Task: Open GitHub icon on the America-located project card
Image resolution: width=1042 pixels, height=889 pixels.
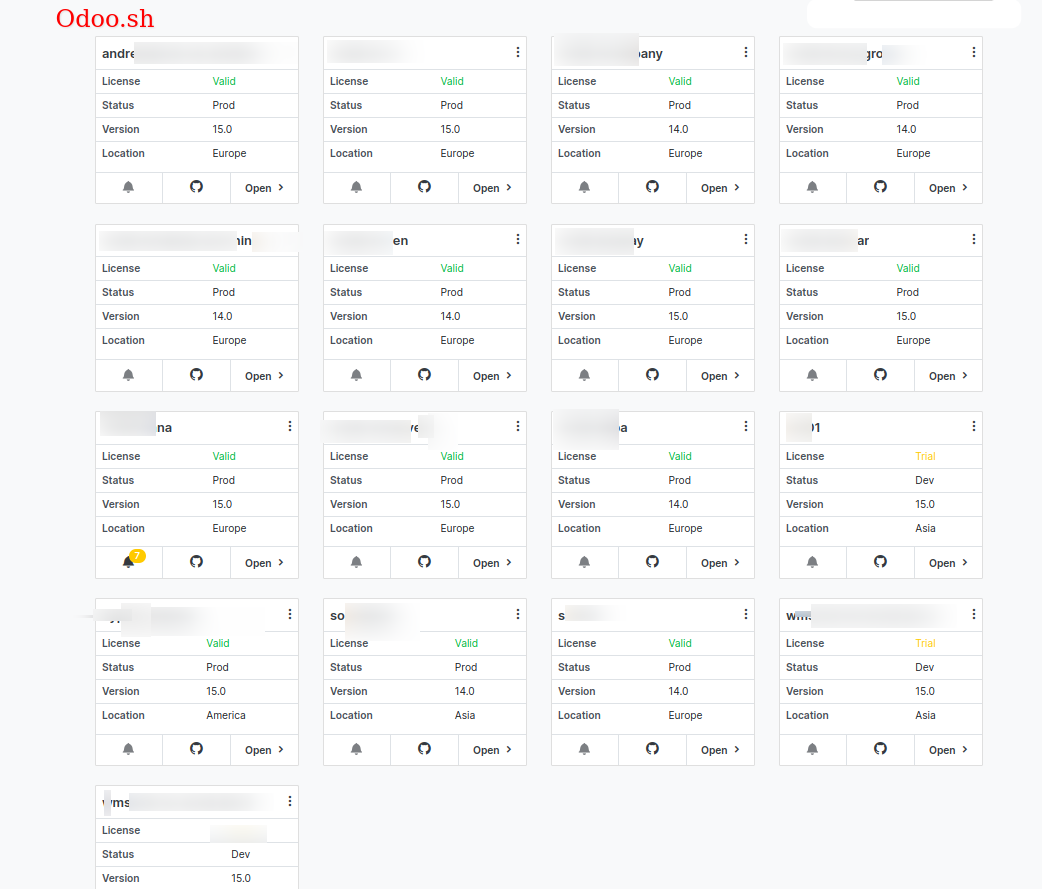Action: click(x=196, y=749)
